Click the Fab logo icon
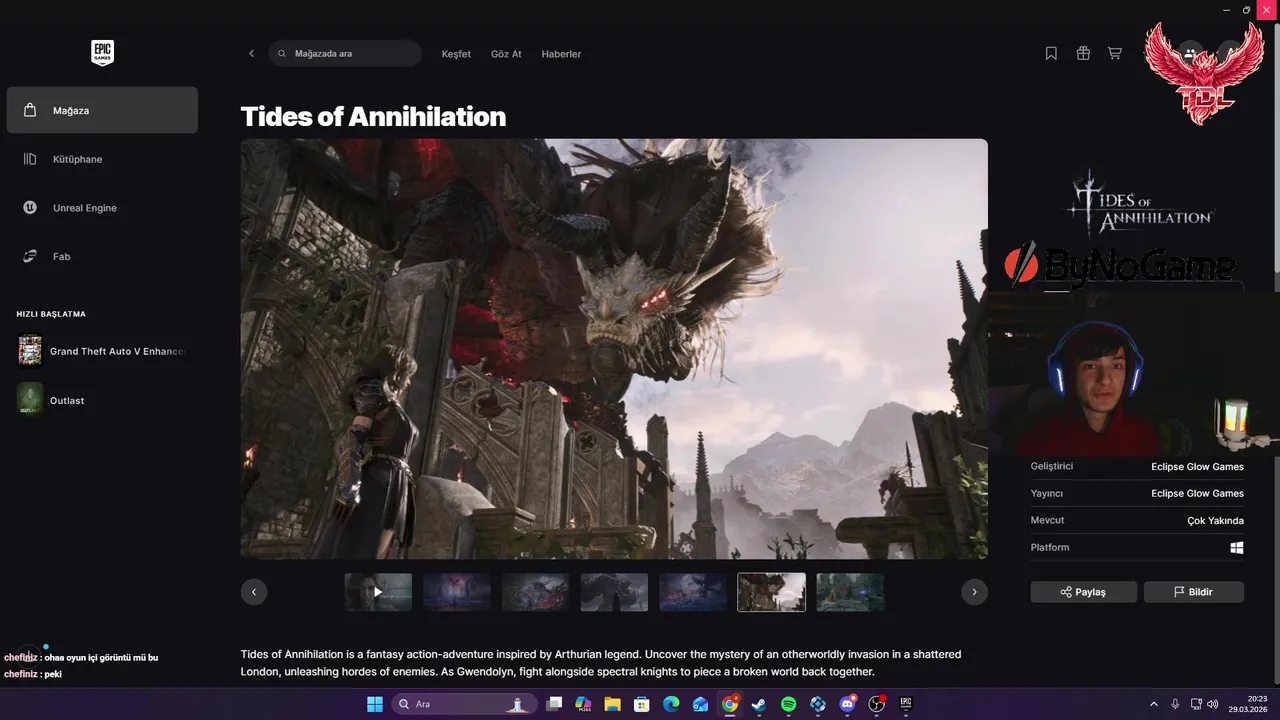 [30, 256]
